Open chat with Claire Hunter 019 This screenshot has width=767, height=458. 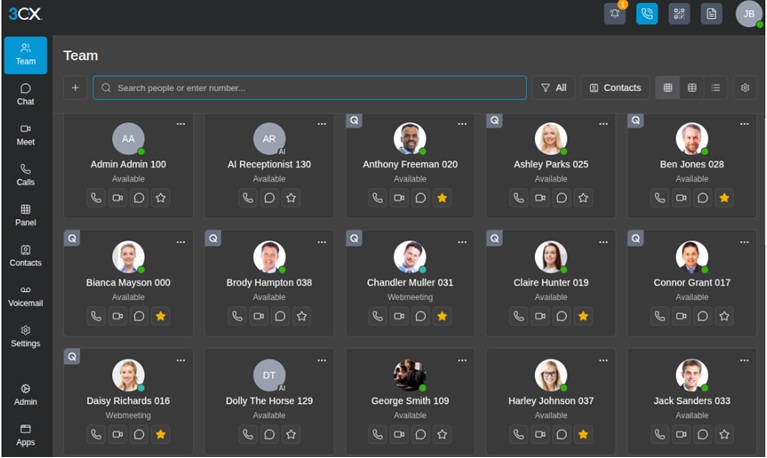click(562, 316)
